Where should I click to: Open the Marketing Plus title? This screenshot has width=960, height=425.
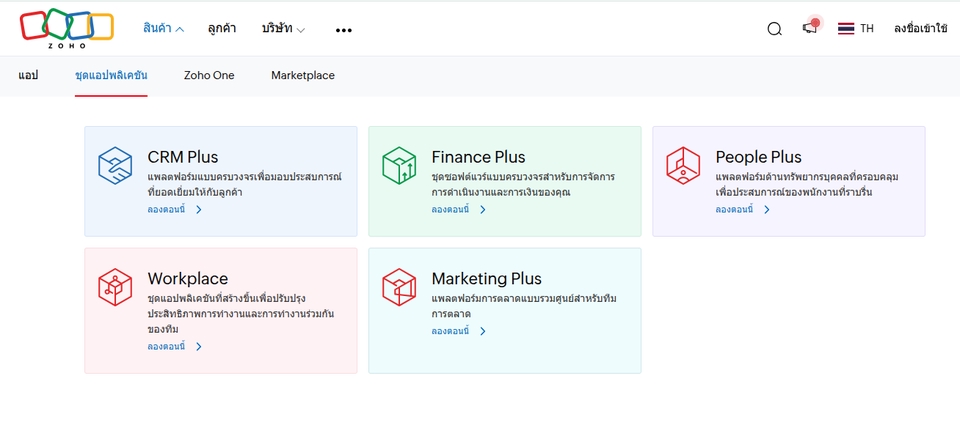click(x=487, y=279)
